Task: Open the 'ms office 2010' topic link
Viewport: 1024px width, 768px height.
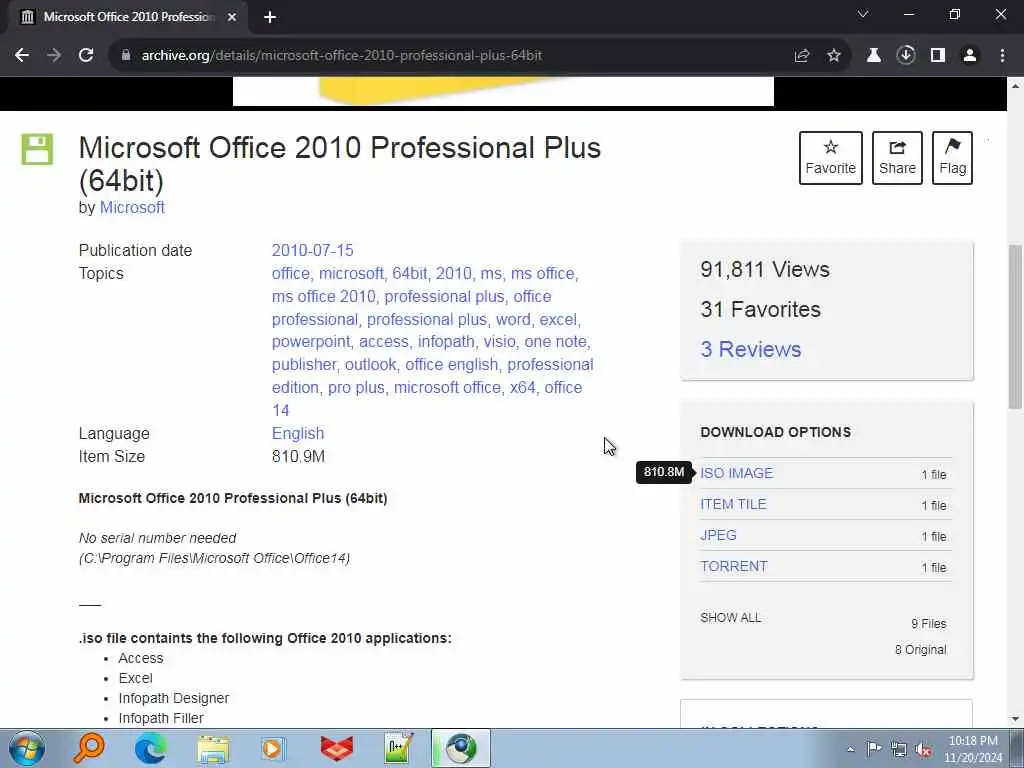Action: (x=323, y=296)
